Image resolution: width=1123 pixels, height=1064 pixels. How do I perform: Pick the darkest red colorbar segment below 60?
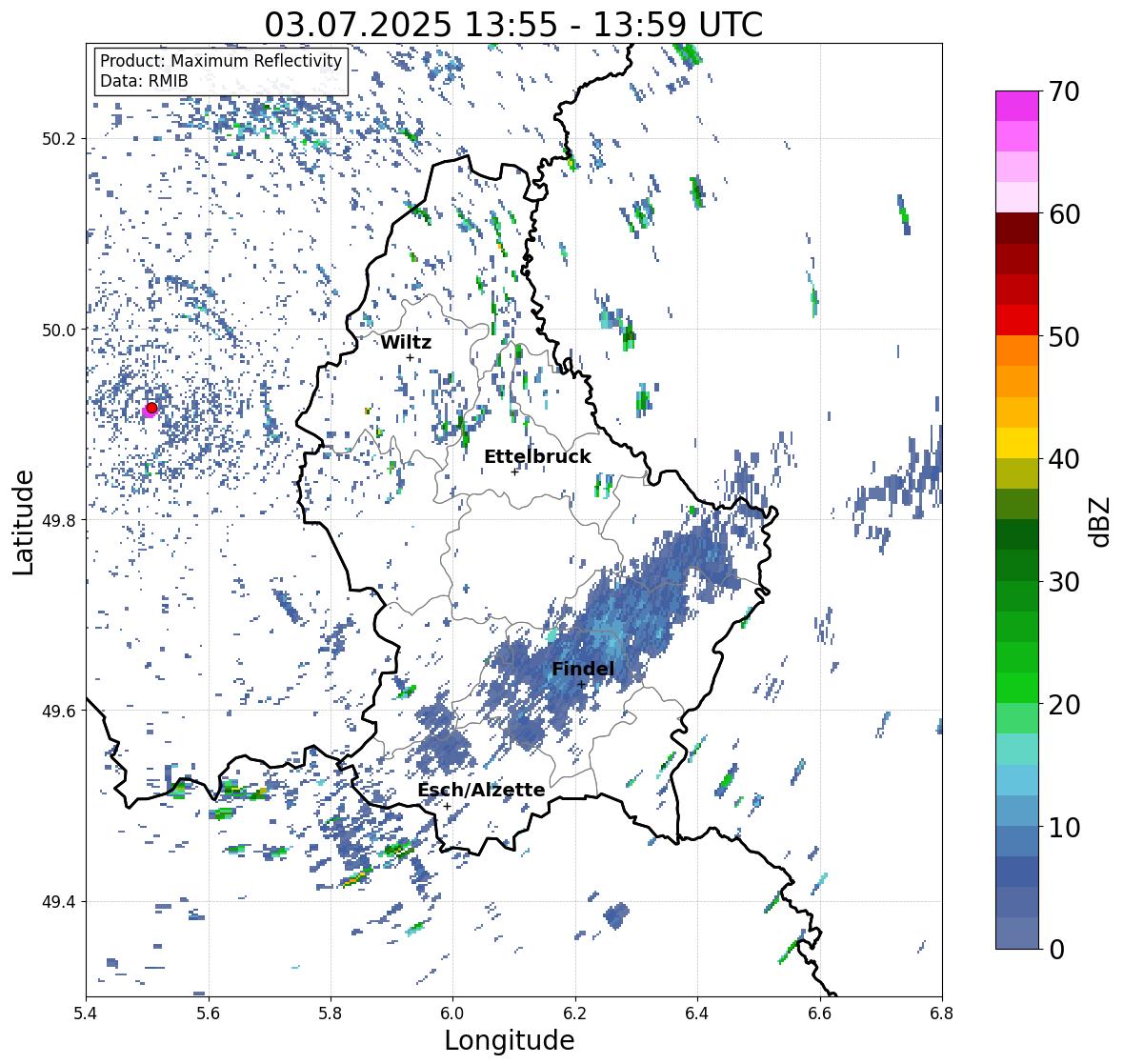pos(1017,229)
